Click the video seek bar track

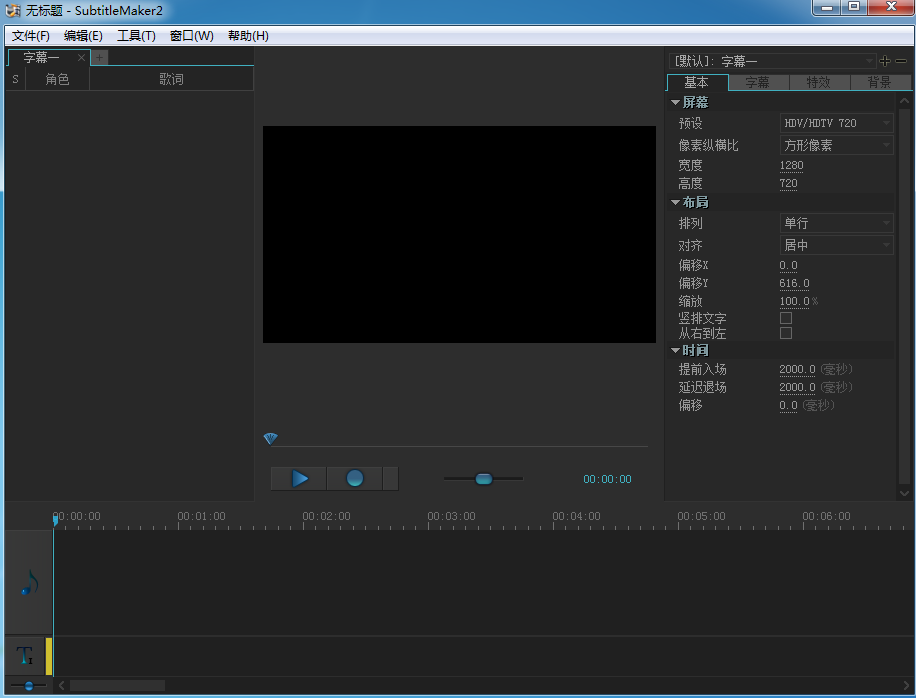coord(459,446)
